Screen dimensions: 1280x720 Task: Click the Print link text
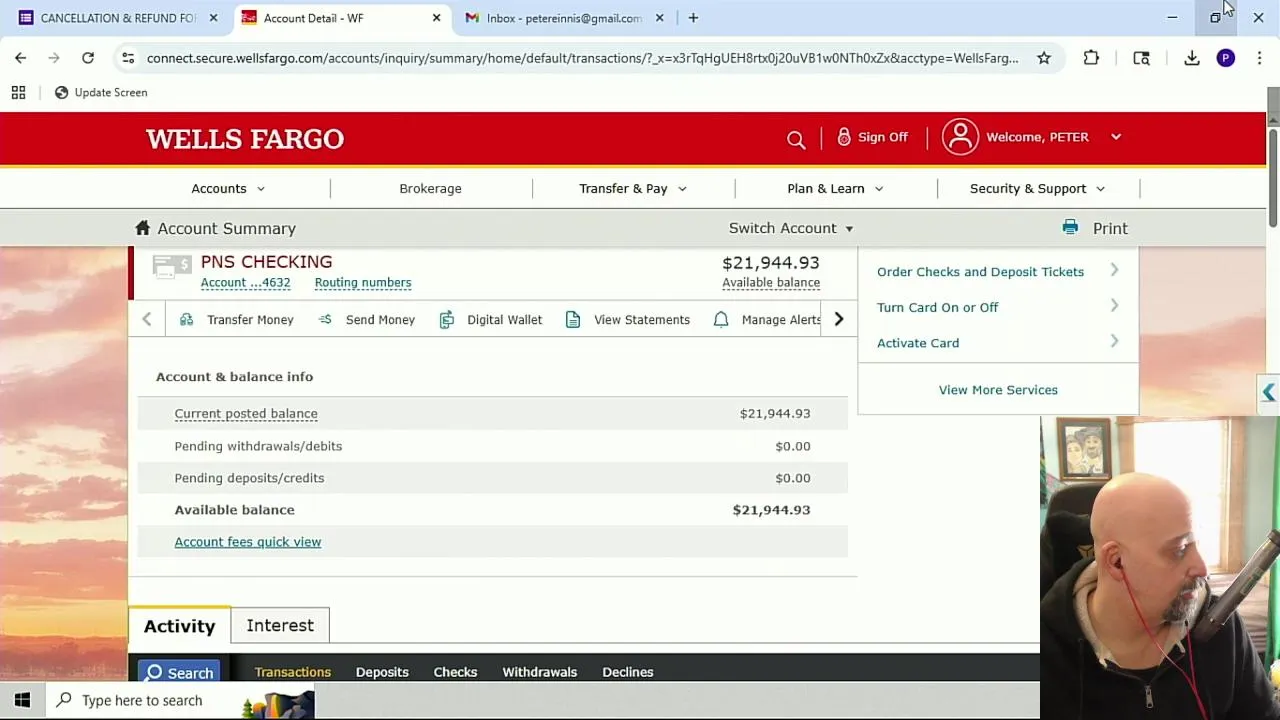(1110, 228)
